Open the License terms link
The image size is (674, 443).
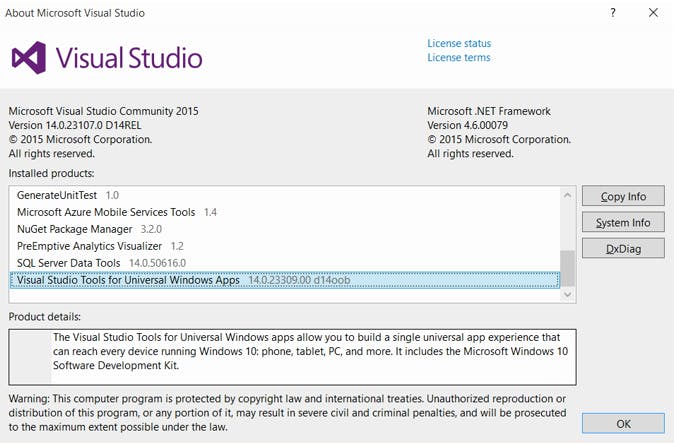point(459,58)
